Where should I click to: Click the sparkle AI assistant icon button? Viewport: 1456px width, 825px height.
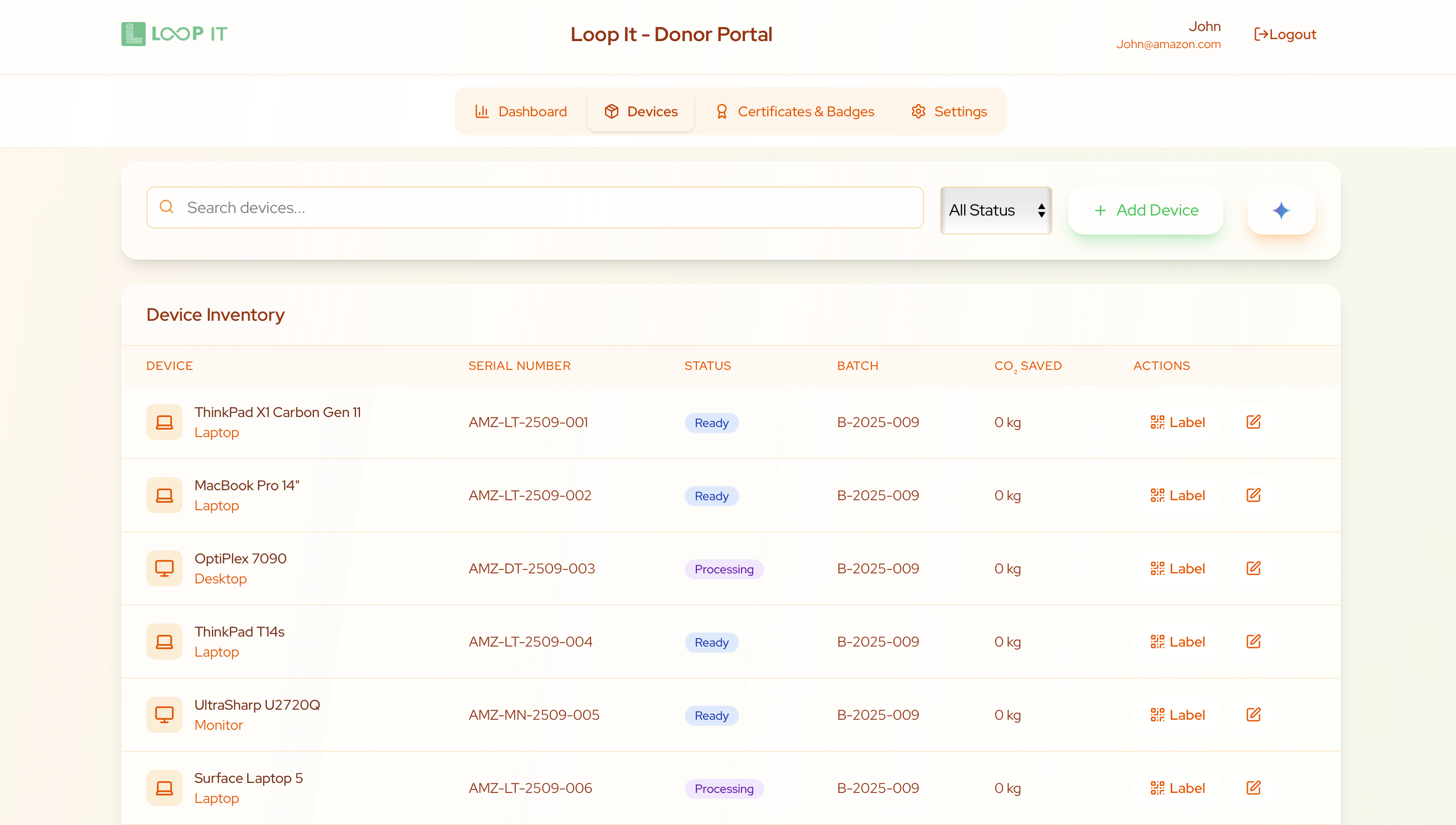[x=1281, y=210]
